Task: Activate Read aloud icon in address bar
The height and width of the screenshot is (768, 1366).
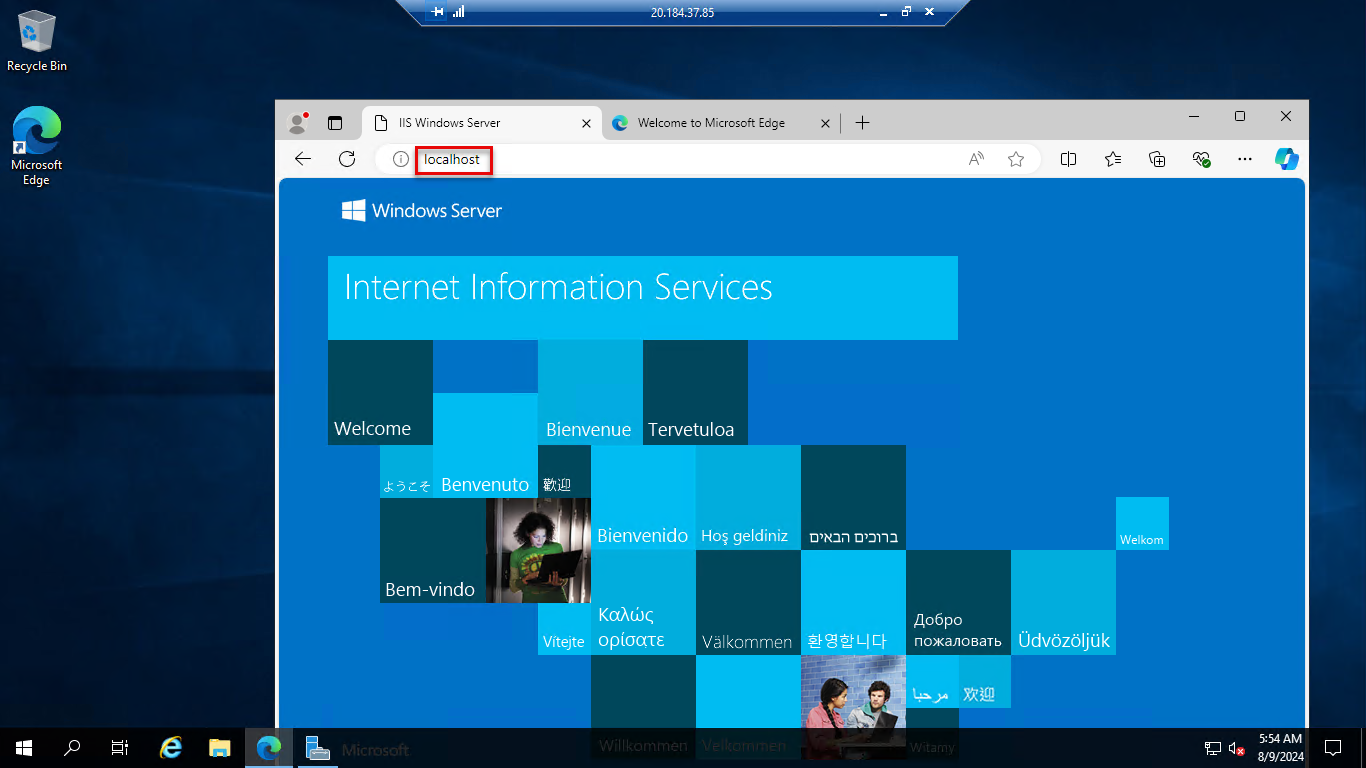Action: click(x=977, y=159)
